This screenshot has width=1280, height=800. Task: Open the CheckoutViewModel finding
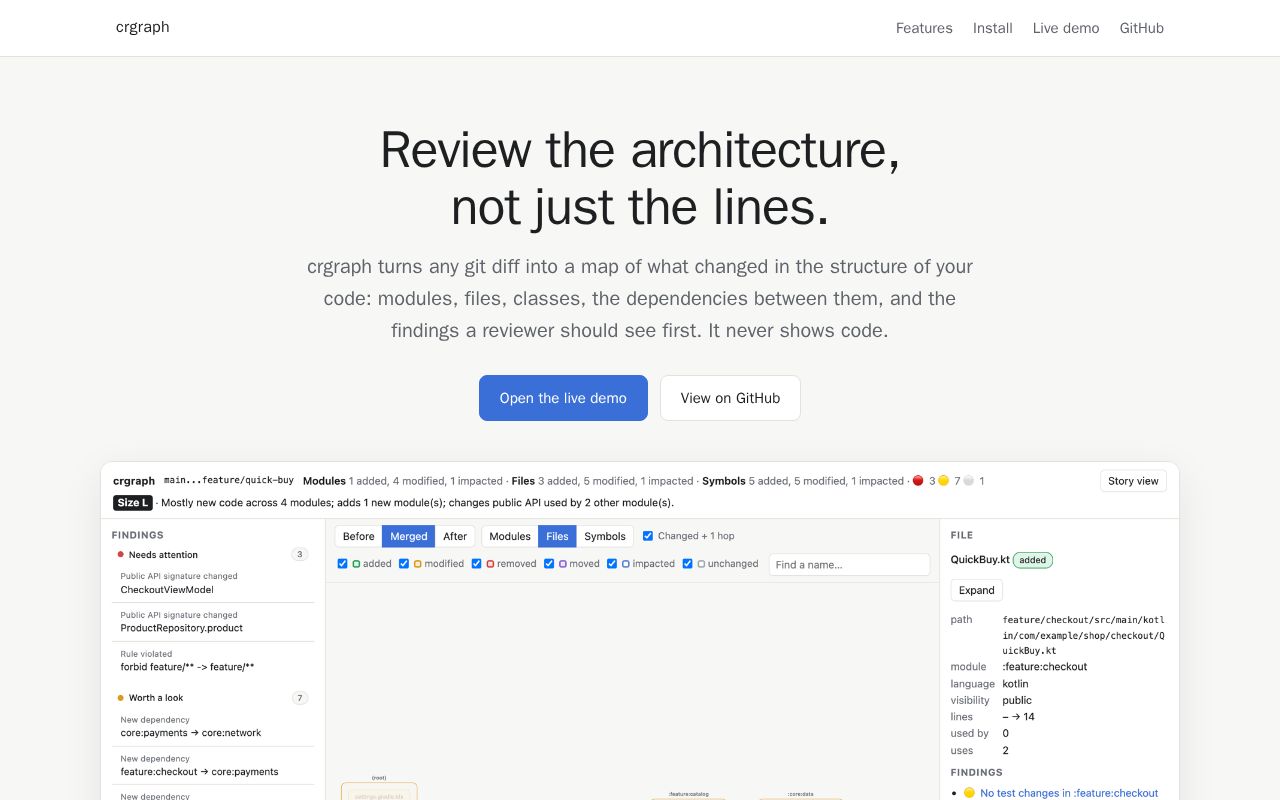(x=212, y=583)
